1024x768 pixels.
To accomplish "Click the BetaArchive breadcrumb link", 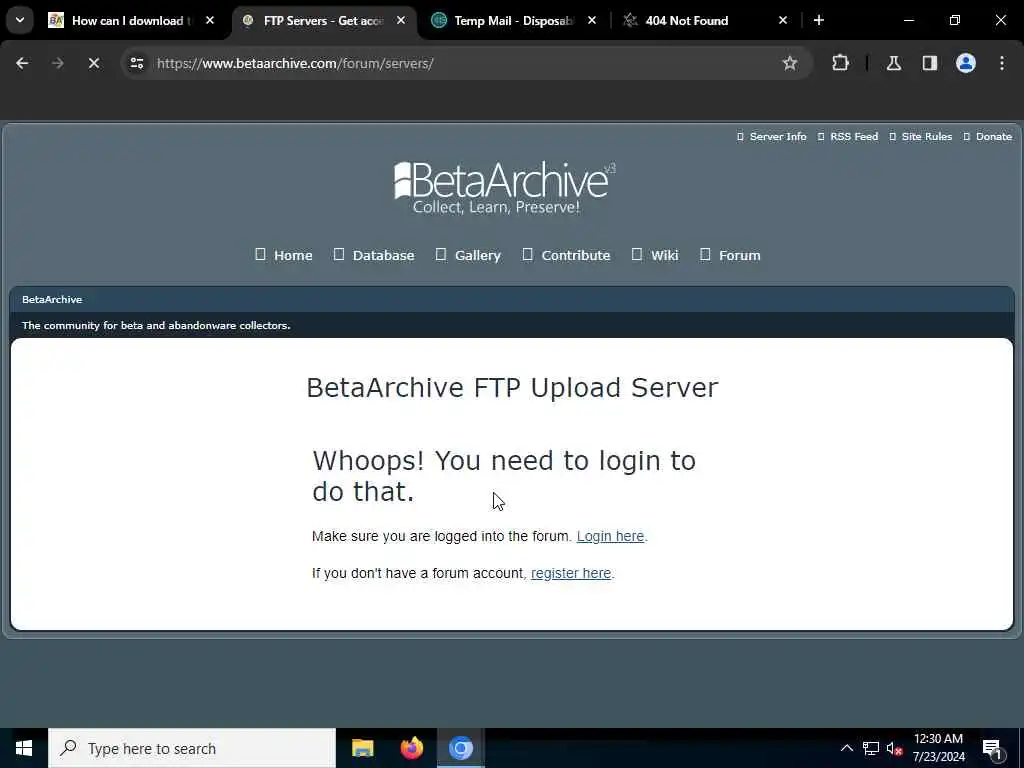I will click(52, 299).
